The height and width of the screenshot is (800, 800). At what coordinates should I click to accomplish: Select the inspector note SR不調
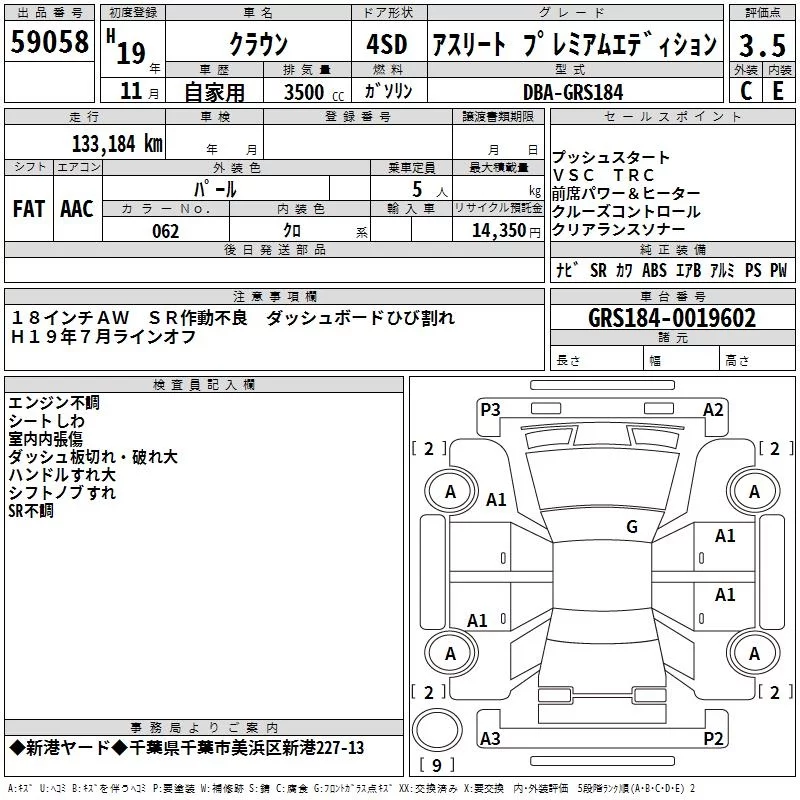(31, 510)
